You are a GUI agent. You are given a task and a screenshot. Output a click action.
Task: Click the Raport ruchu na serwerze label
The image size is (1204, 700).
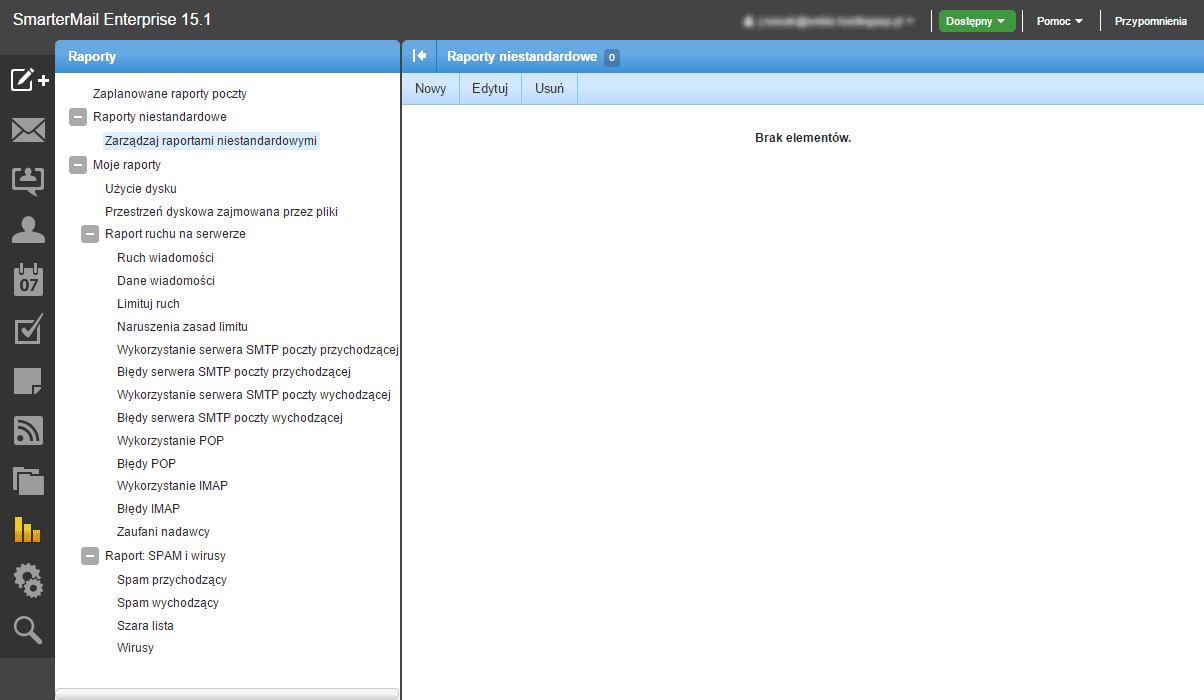point(175,234)
